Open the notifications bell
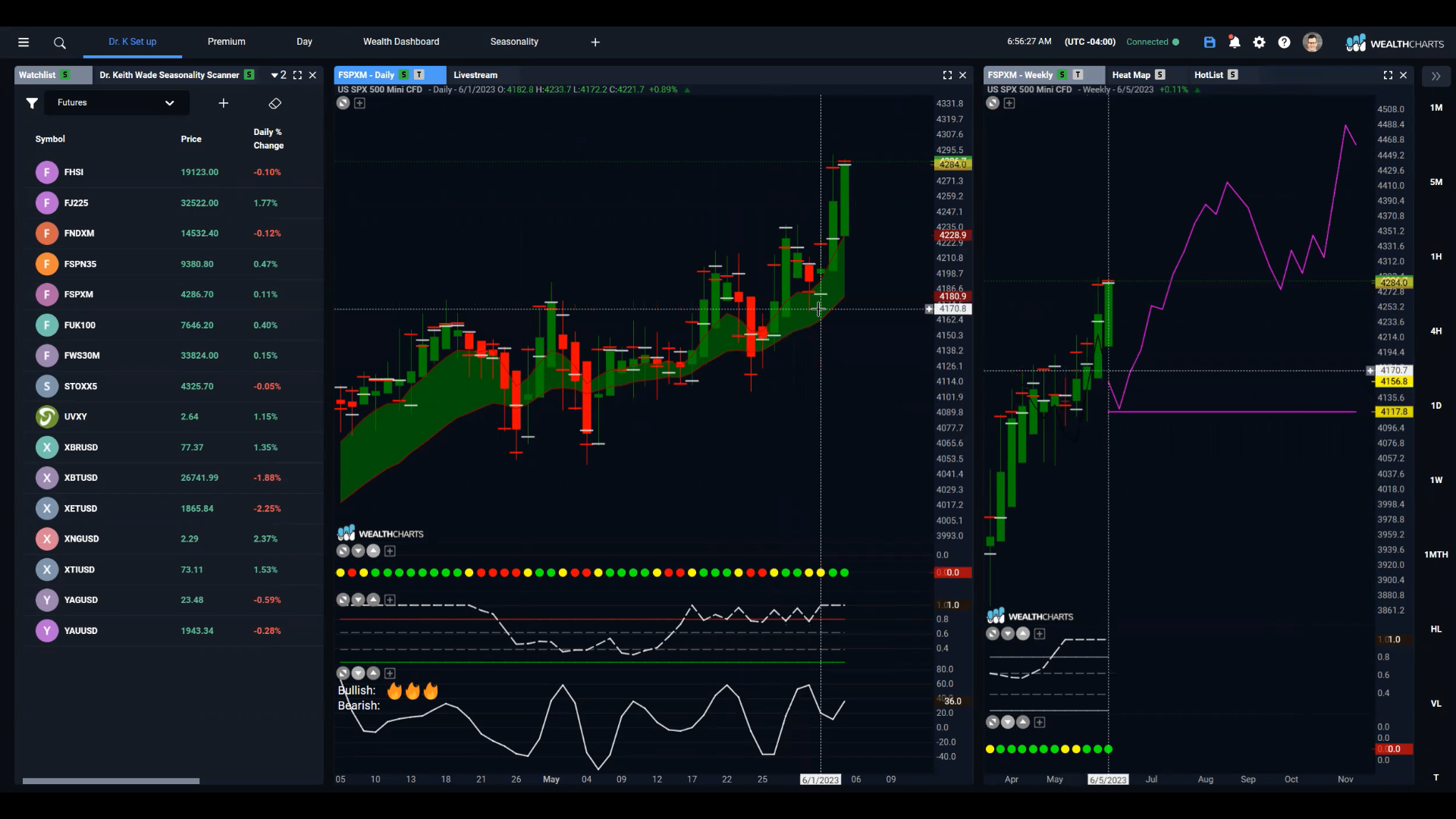The width and height of the screenshot is (1456, 819). click(1235, 42)
